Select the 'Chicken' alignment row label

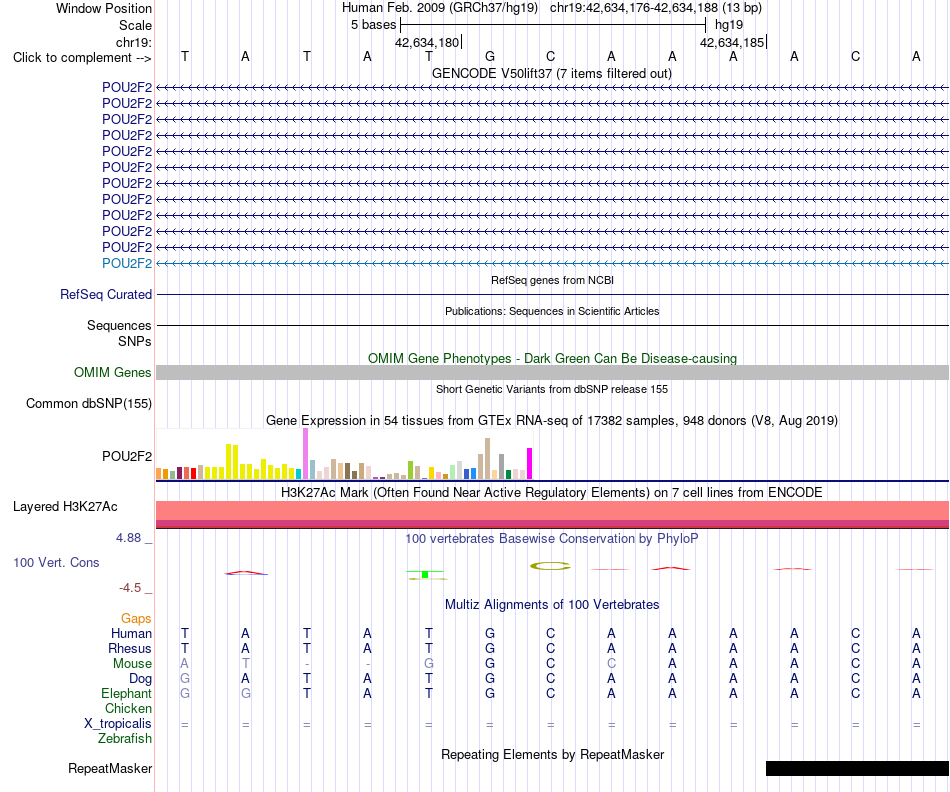click(x=128, y=708)
